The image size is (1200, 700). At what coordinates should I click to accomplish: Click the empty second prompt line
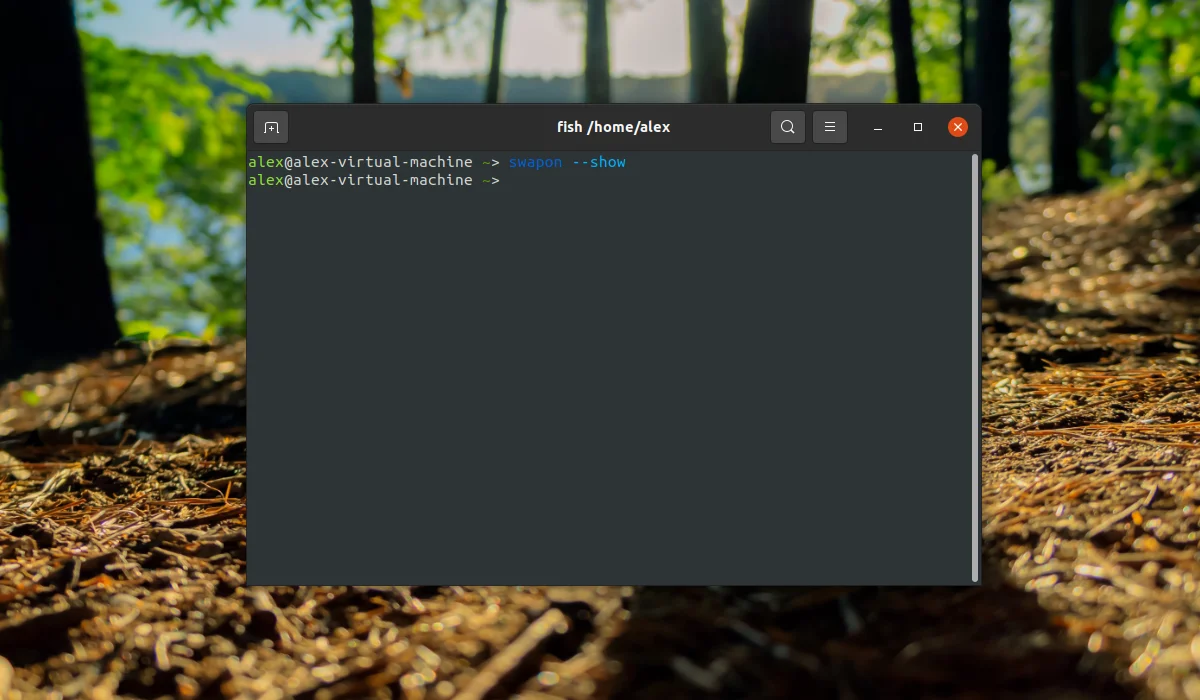[373, 180]
